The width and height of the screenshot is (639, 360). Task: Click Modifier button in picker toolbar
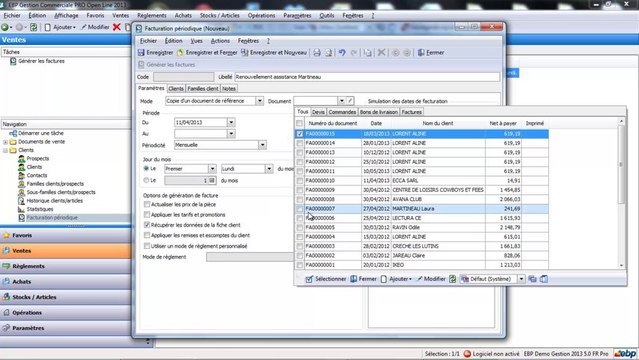pos(431,279)
